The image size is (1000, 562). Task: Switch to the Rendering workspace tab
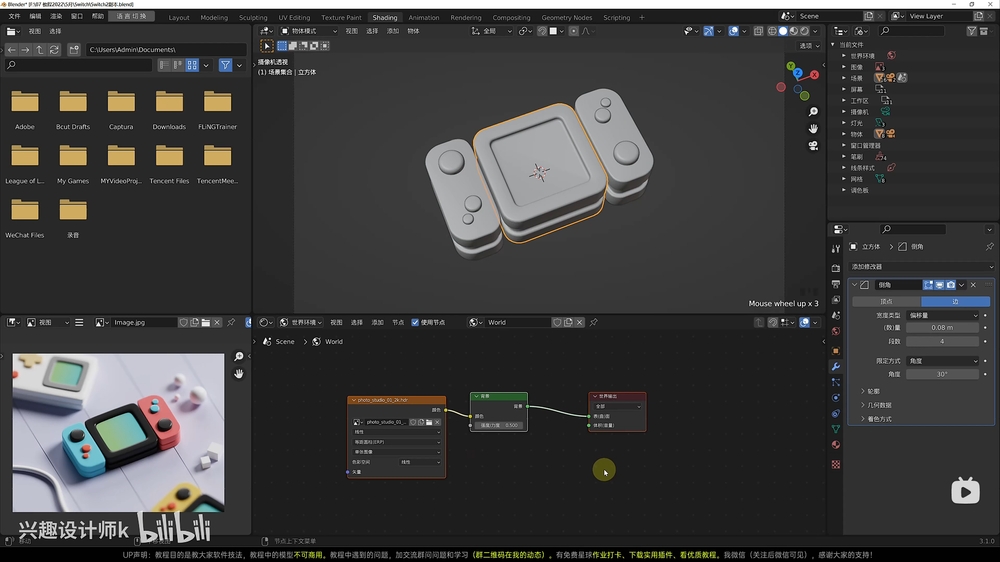[466, 17]
